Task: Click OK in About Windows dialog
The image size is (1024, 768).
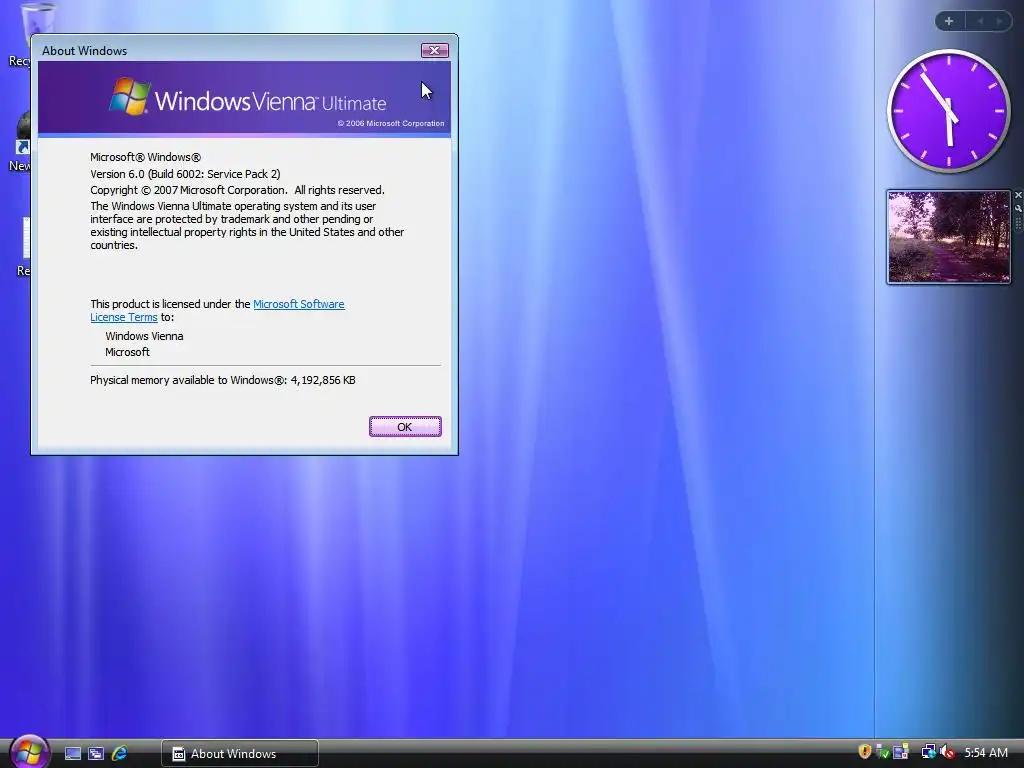Action: [405, 426]
